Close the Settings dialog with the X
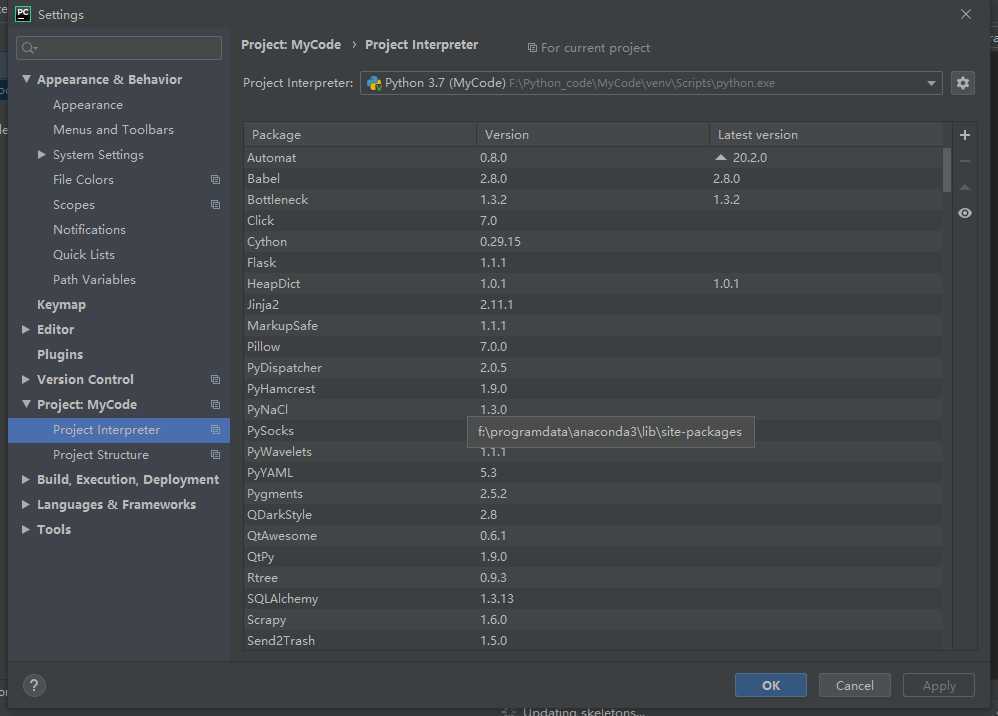Image resolution: width=998 pixels, height=716 pixels. point(966,14)
